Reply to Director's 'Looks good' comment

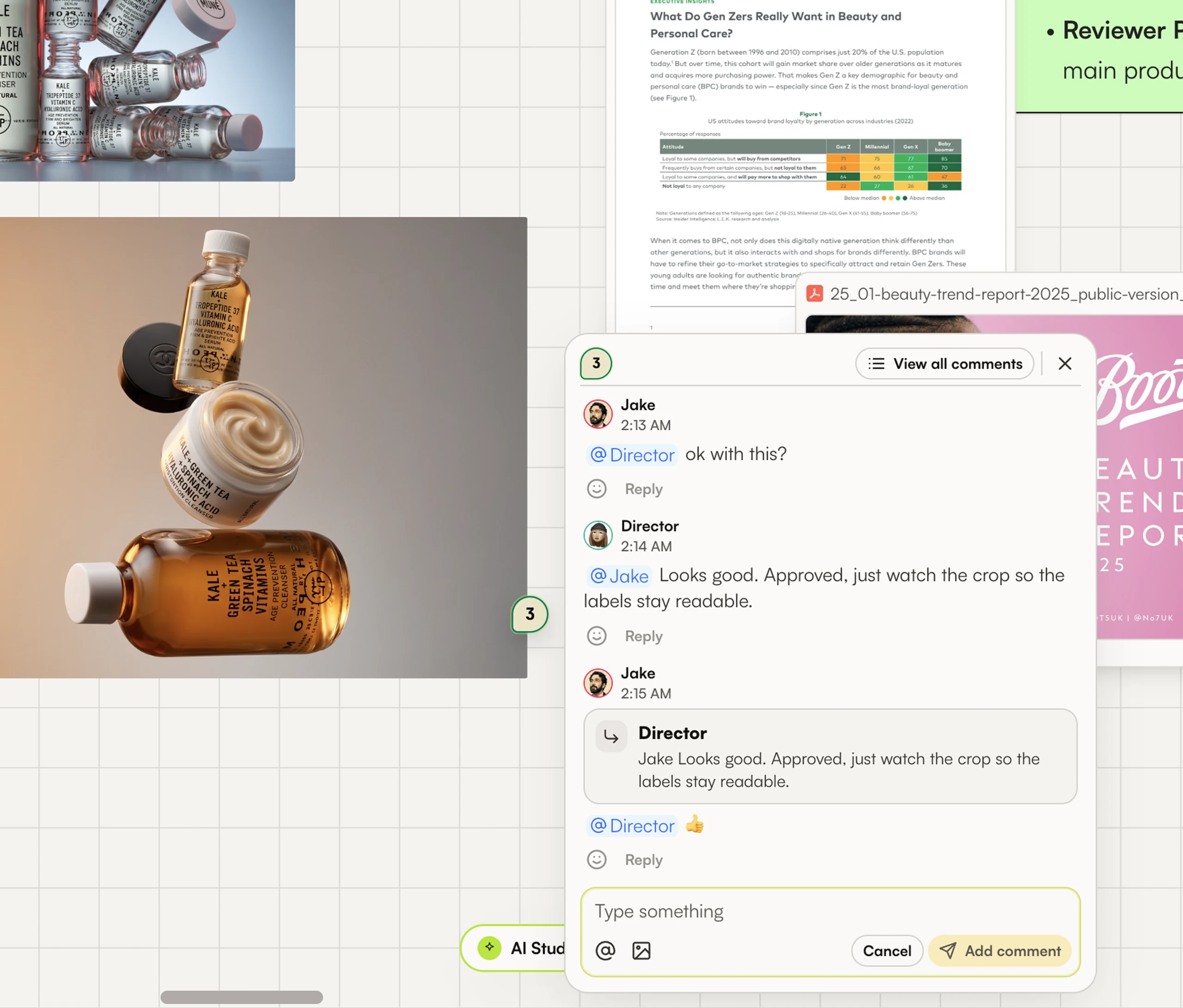pyautogui.click(x=643, y=637)
